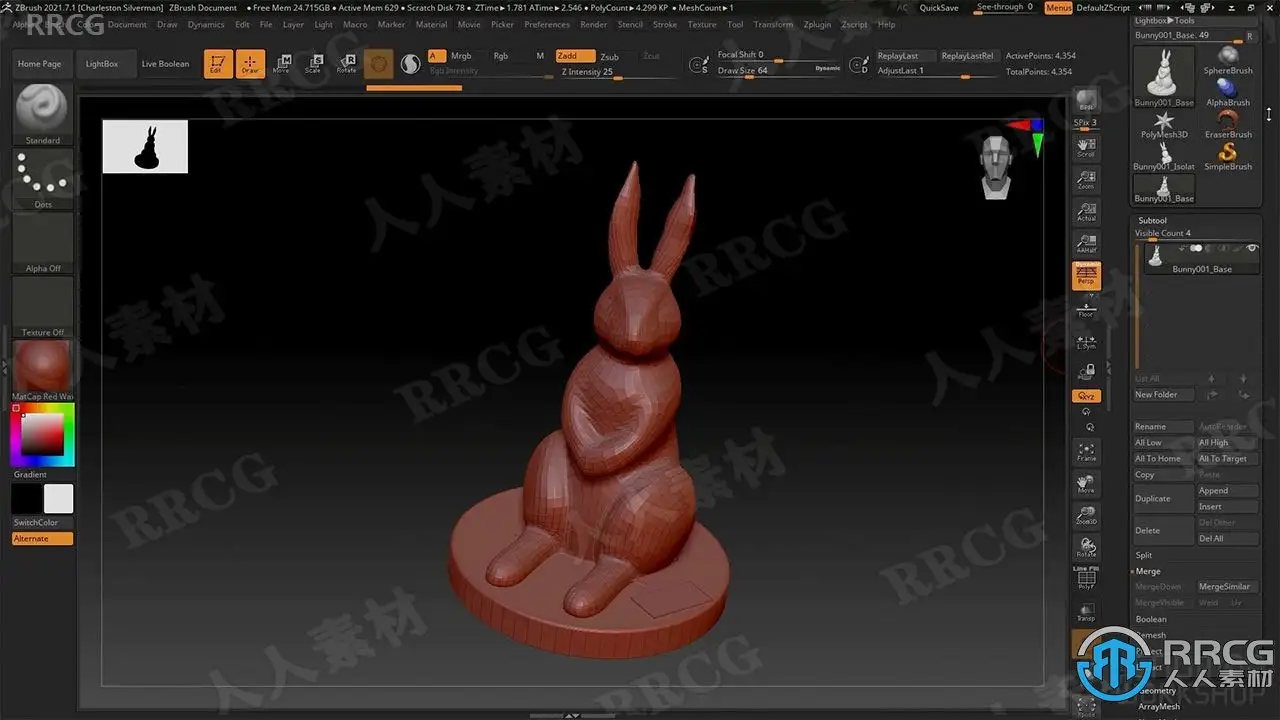Expand the Split section
This screenshot has width=1280, height=720.
coord(1144,555)
